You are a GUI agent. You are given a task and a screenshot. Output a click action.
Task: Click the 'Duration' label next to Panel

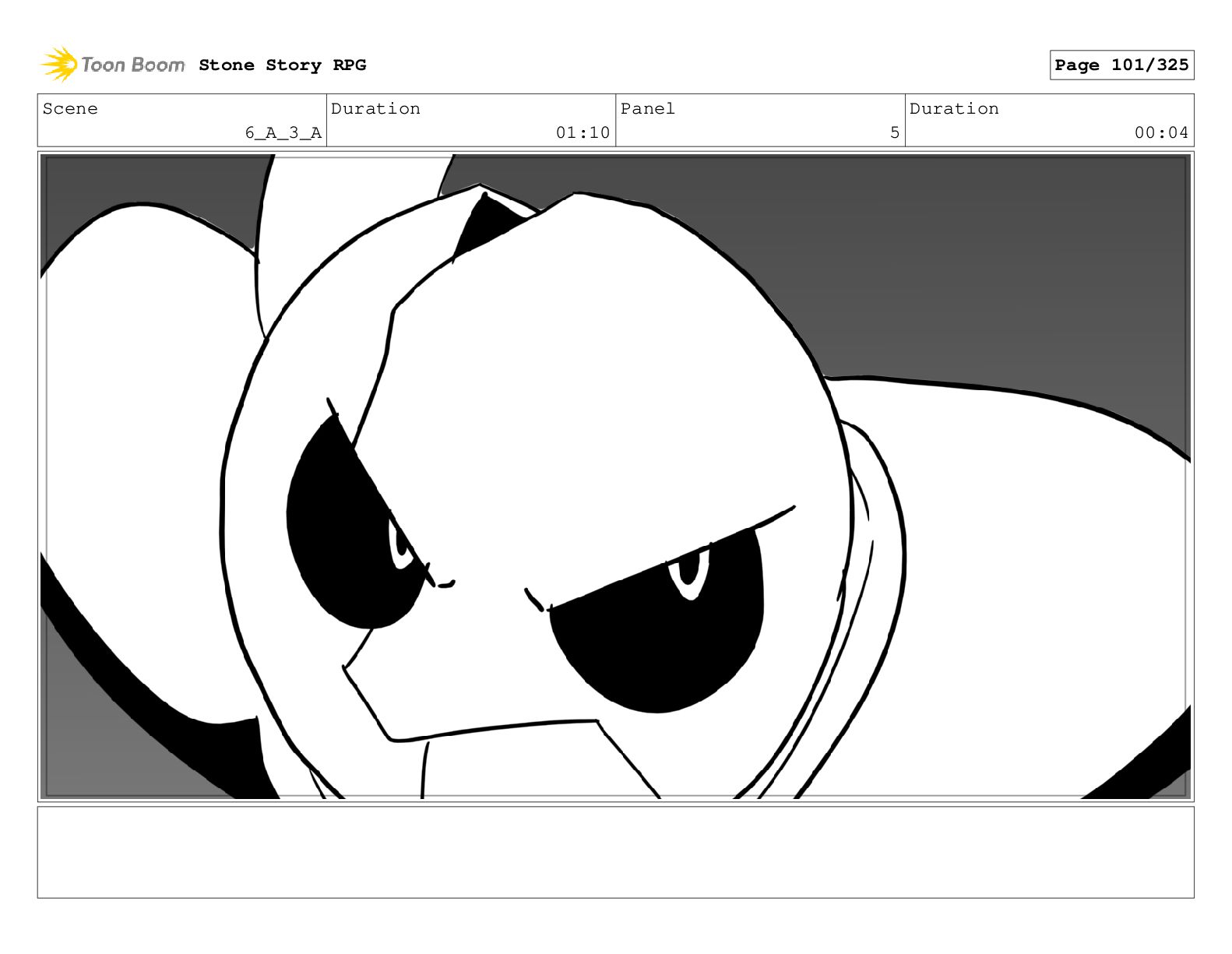pos(955,109)
